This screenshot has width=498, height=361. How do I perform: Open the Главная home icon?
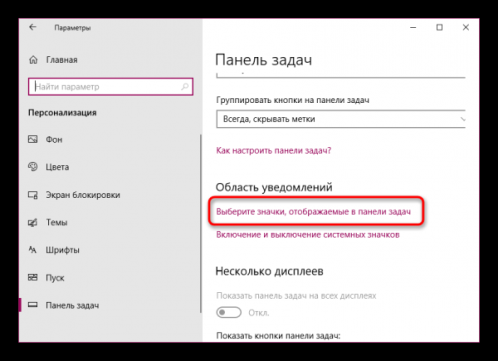point(33,60)
